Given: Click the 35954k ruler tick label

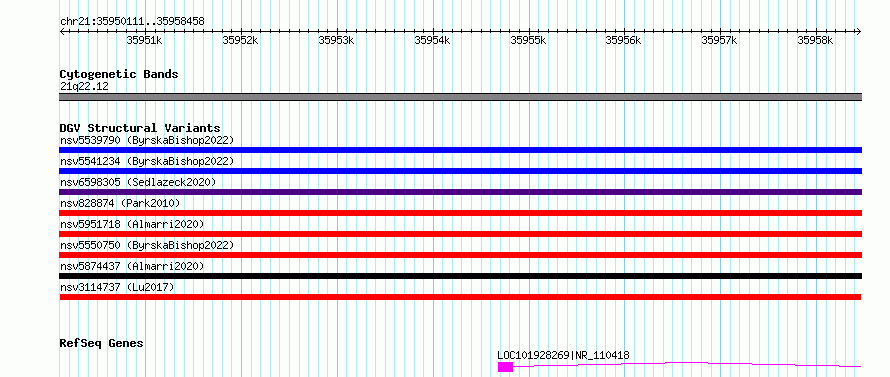Looking at the screenshot, I should point(433,40).
